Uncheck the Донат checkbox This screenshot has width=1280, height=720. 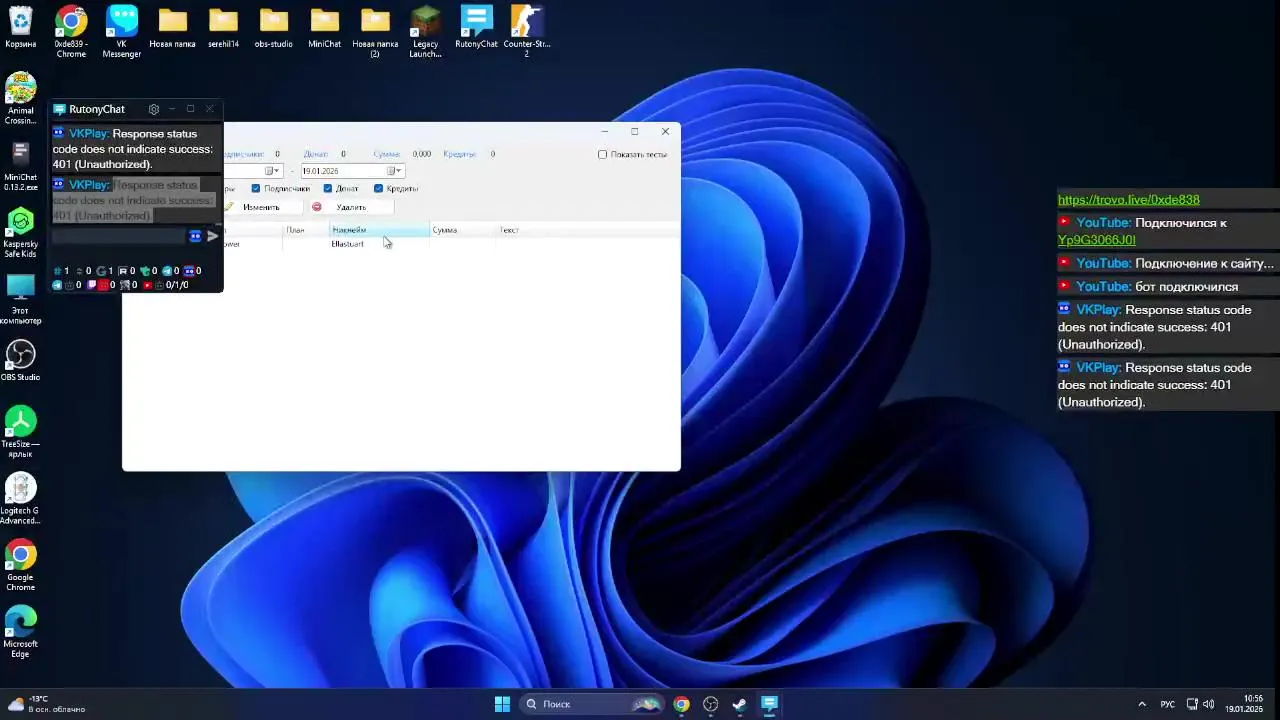(x=327, y=188)
